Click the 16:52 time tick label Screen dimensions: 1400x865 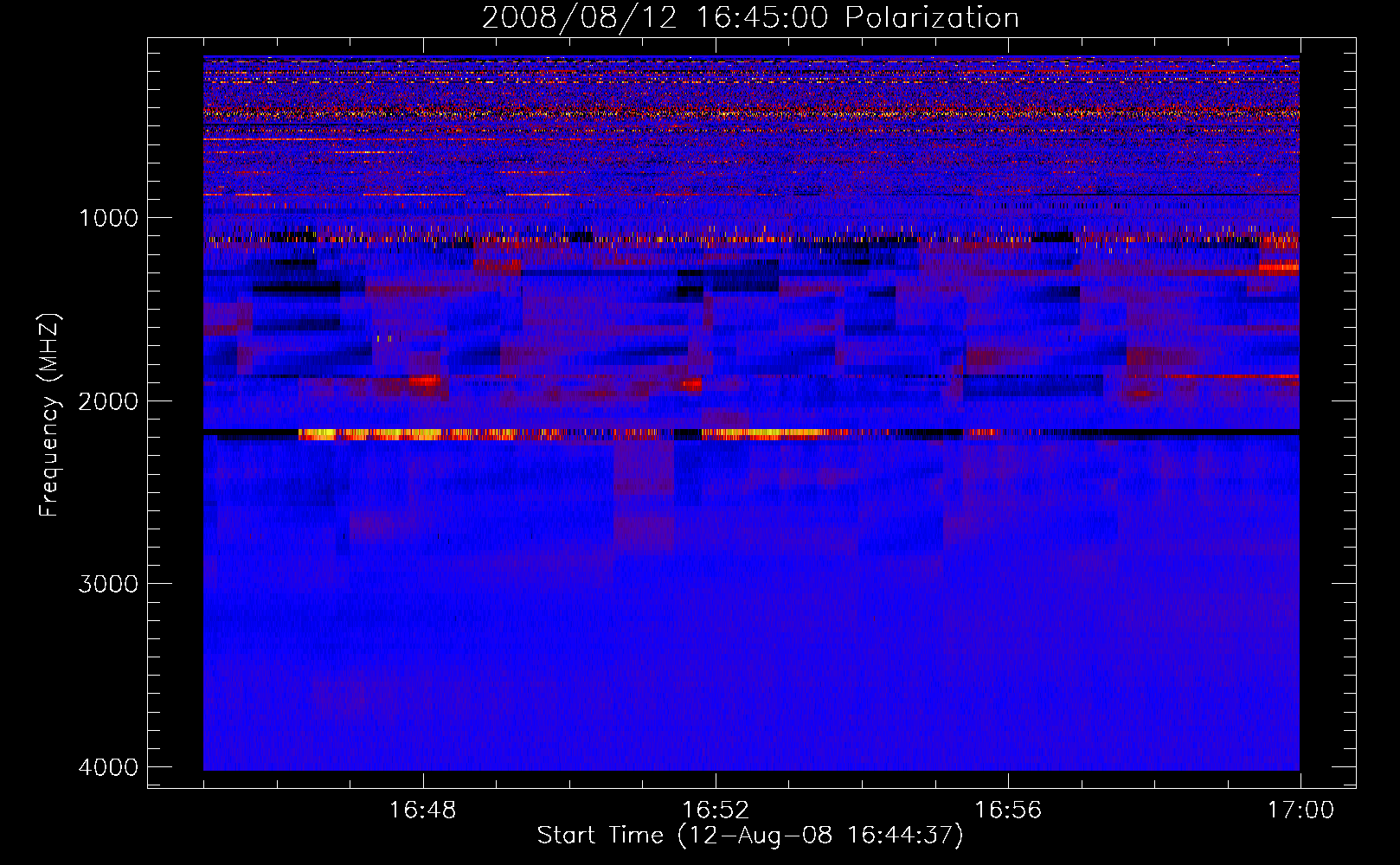pos(716,811)
